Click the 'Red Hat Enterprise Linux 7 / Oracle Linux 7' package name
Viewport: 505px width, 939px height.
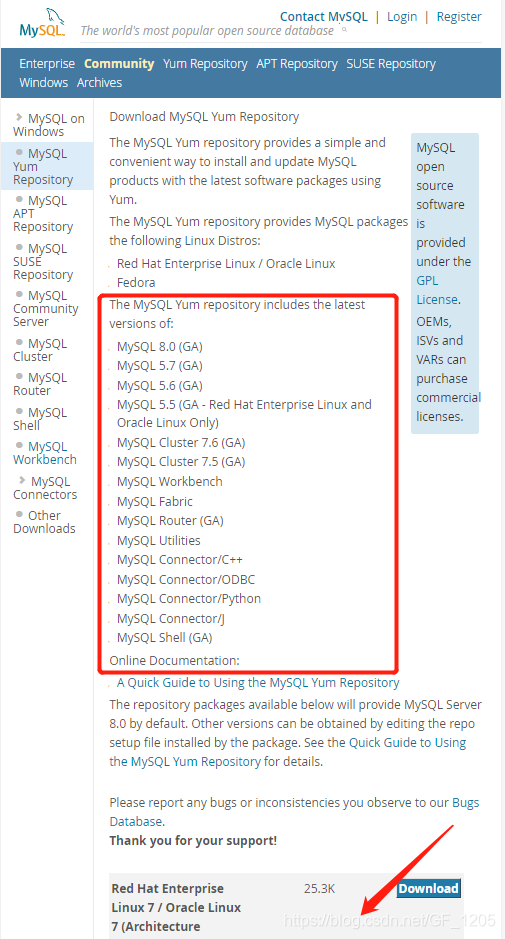pyautogui.click(x=176, y=907)
